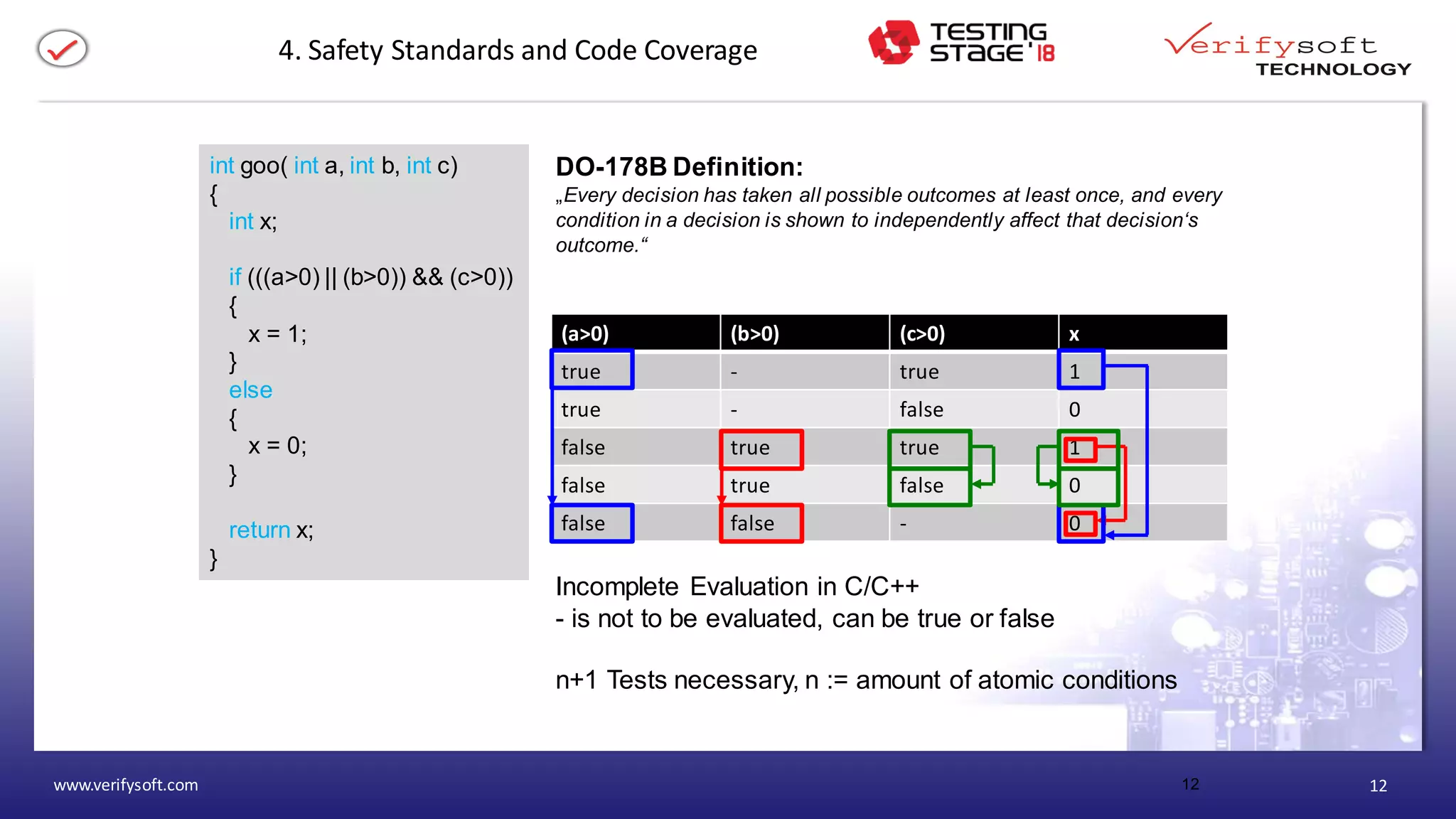Click the DO-178B Definition heading

click(679, 166)
